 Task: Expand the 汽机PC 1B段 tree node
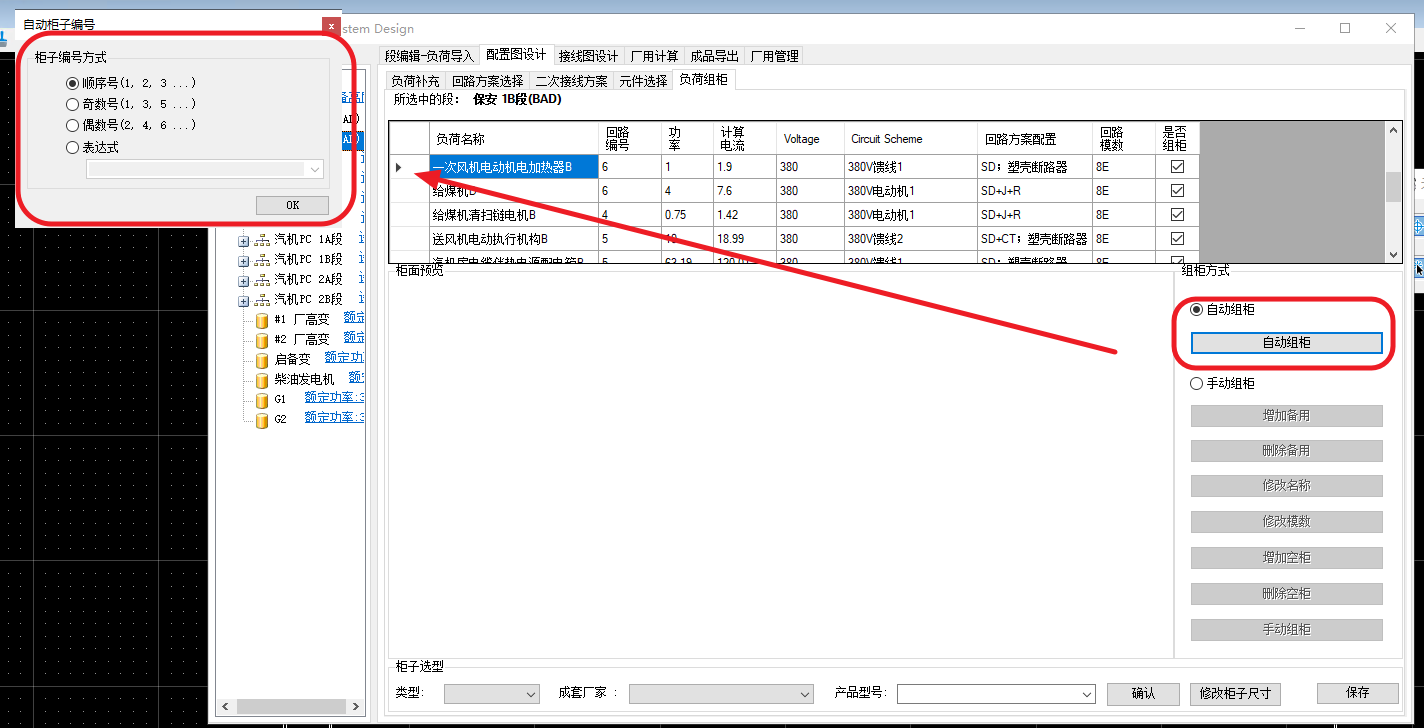(x=243, y=260)
